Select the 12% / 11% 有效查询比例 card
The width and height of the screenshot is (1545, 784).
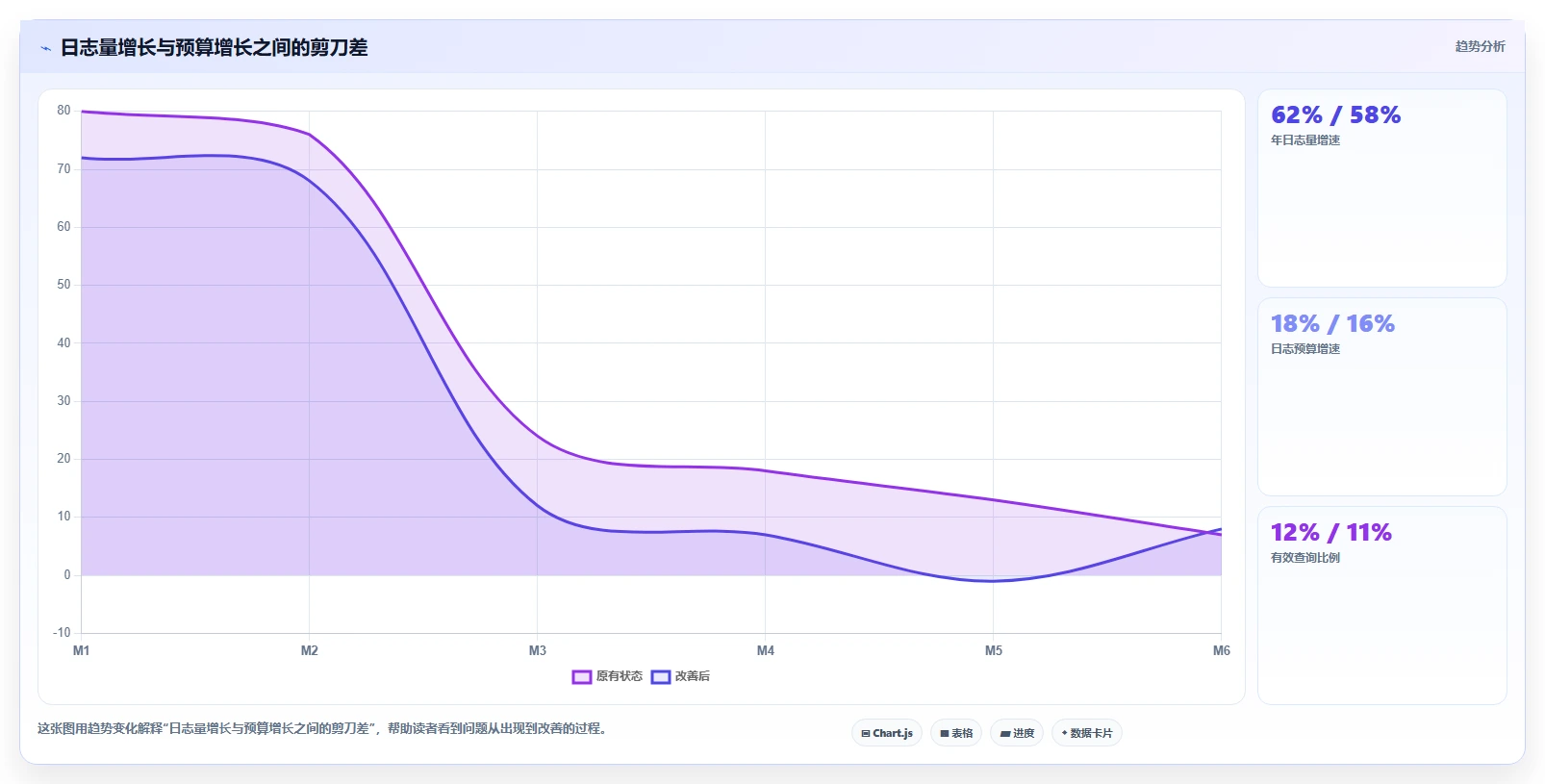point(1382,605)
